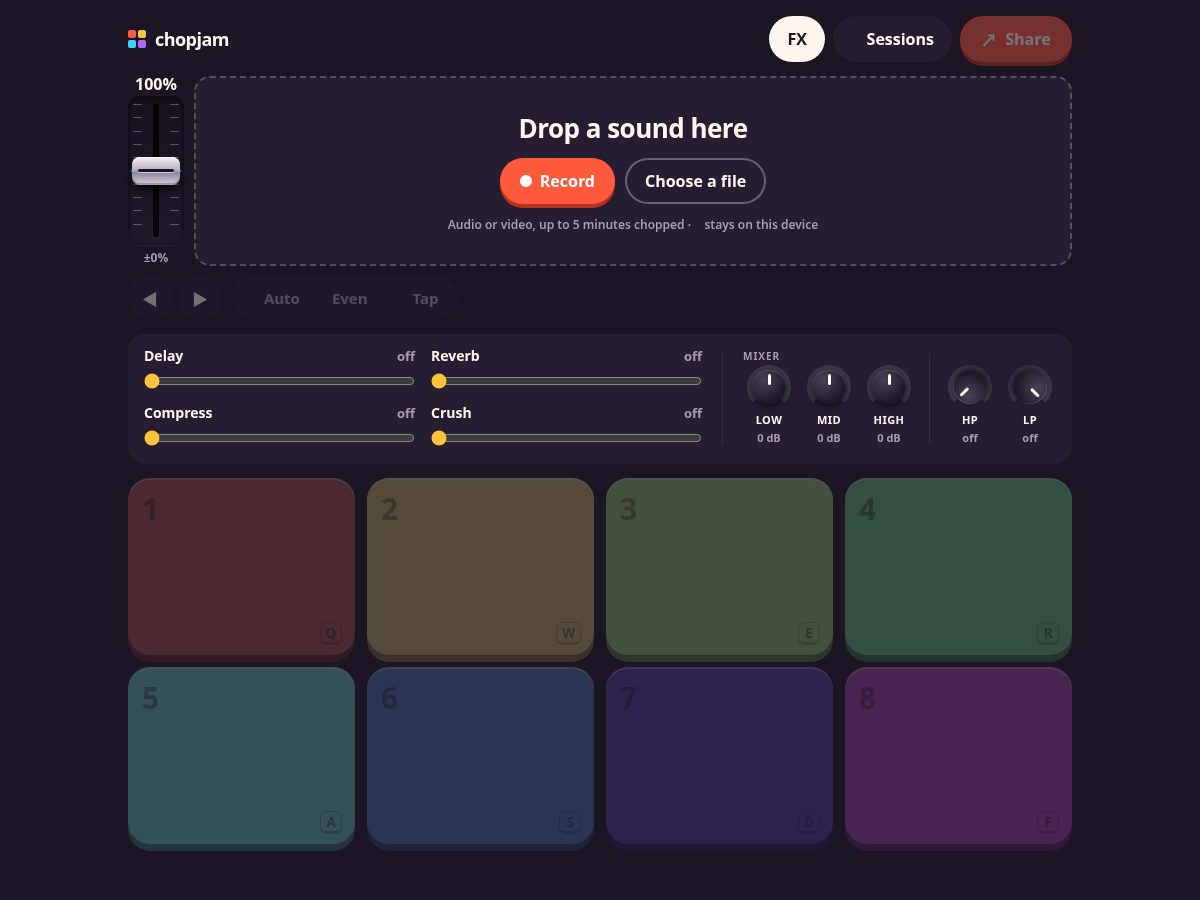Trigger pad 7 (D key)
The image size is (1200, 900).
click(x=719, y=756)
